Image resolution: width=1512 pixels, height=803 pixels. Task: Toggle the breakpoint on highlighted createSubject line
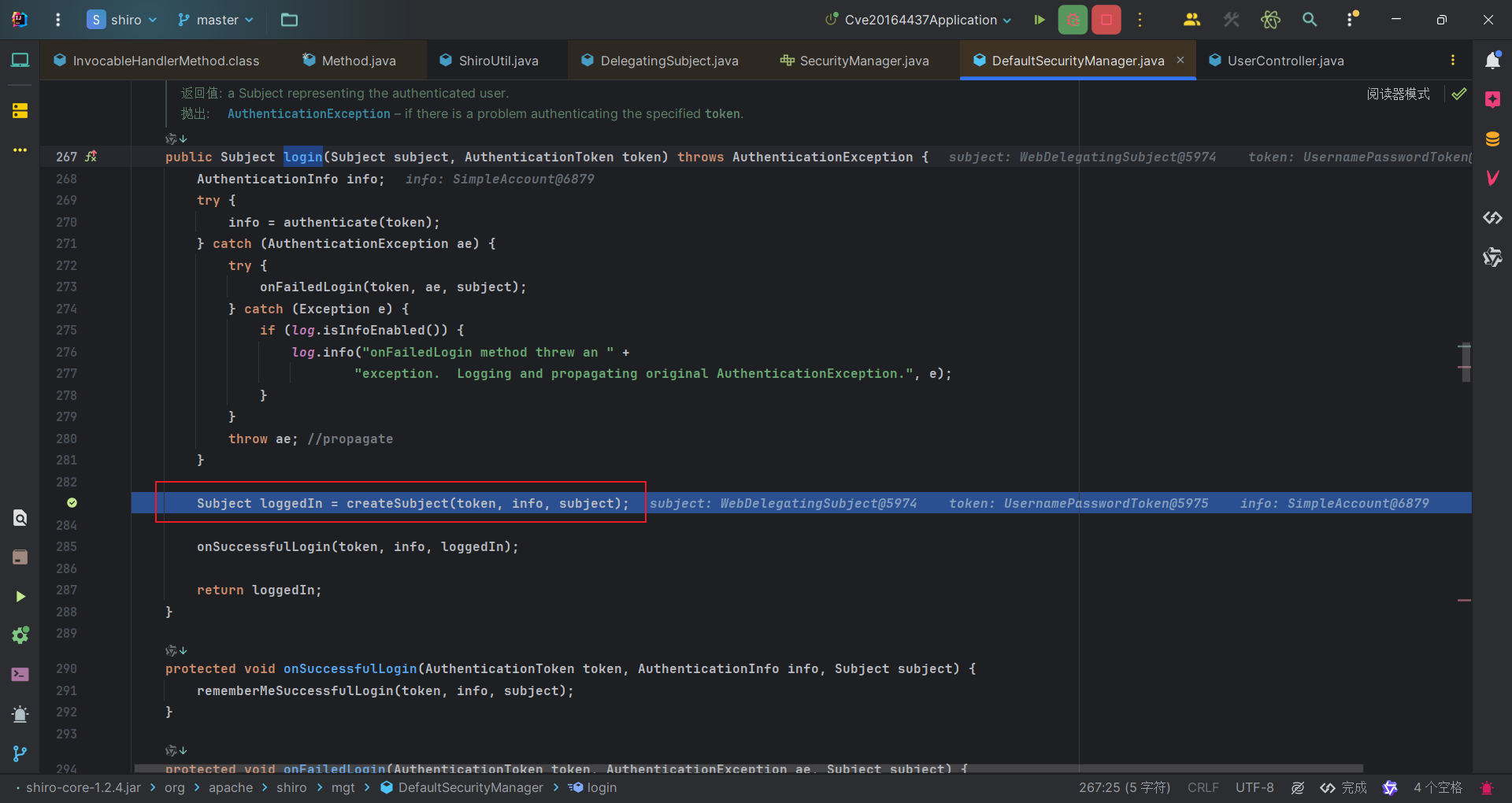72,502
